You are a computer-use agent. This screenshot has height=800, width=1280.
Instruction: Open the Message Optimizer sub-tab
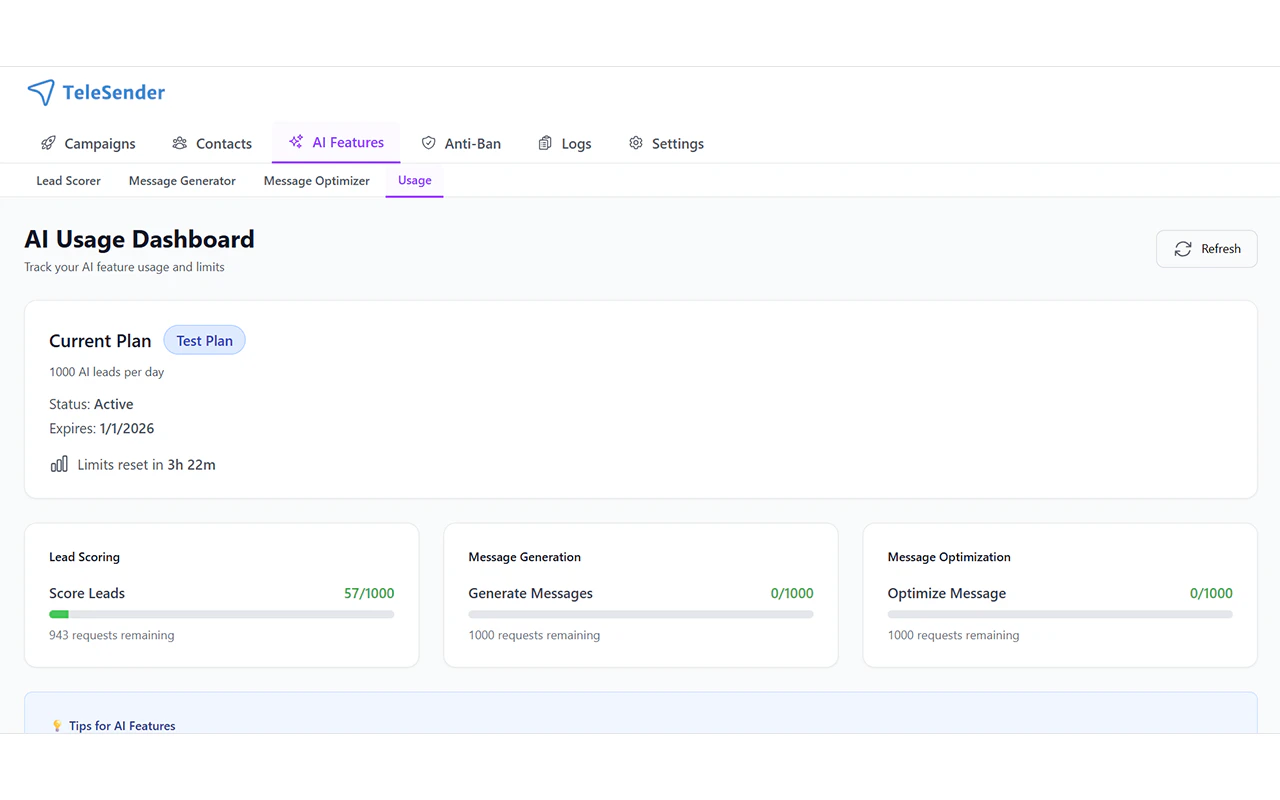317,181
